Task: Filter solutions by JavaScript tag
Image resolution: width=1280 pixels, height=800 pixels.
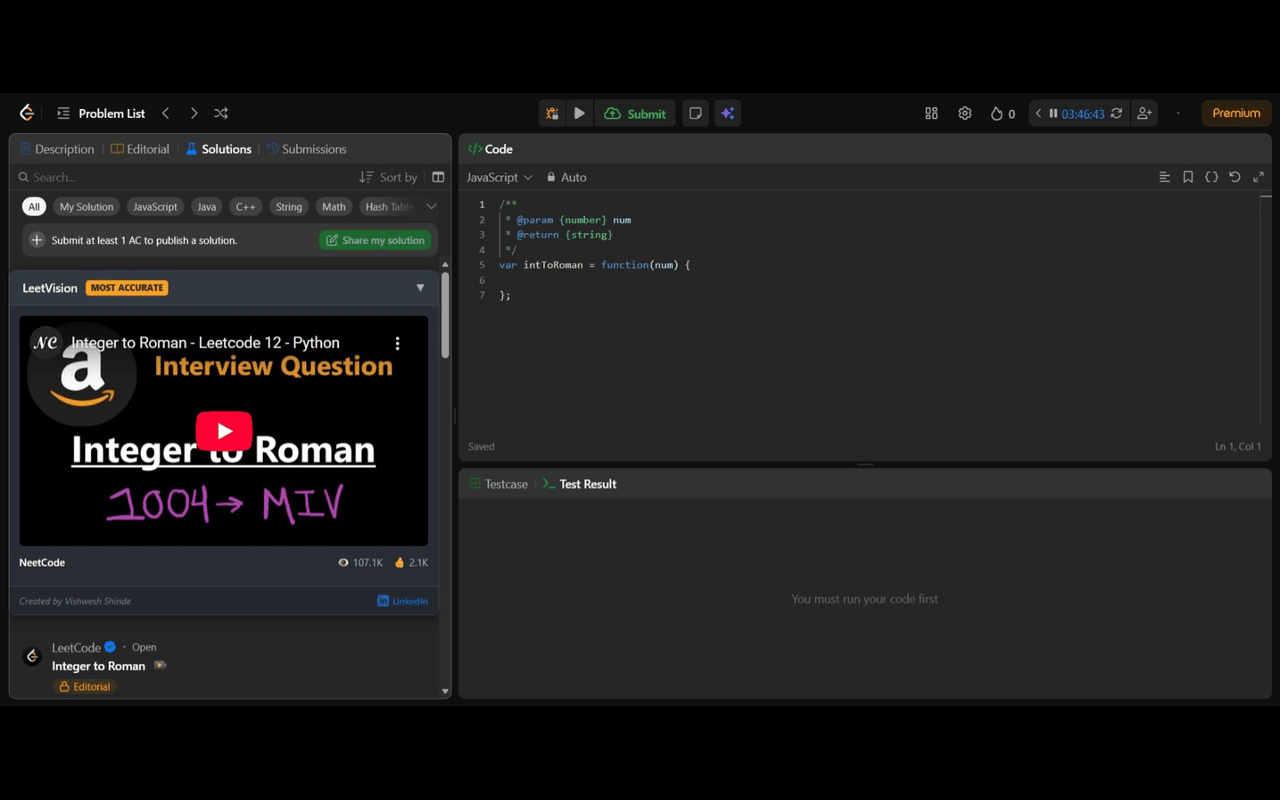Action: [155, 207]
